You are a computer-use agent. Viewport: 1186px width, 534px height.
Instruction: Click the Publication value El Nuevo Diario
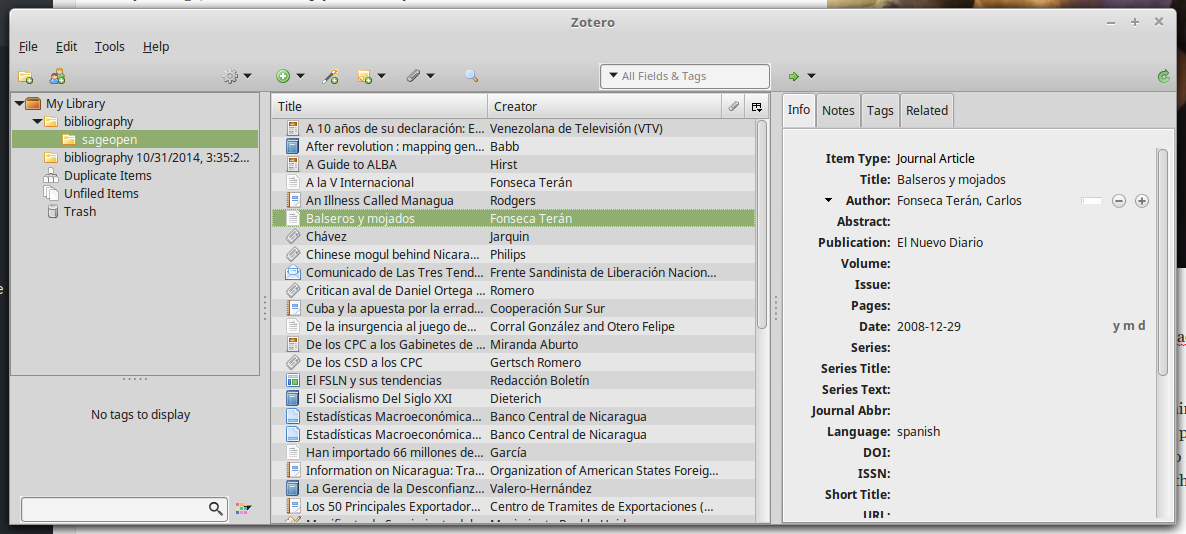click(x=939, y=243)
